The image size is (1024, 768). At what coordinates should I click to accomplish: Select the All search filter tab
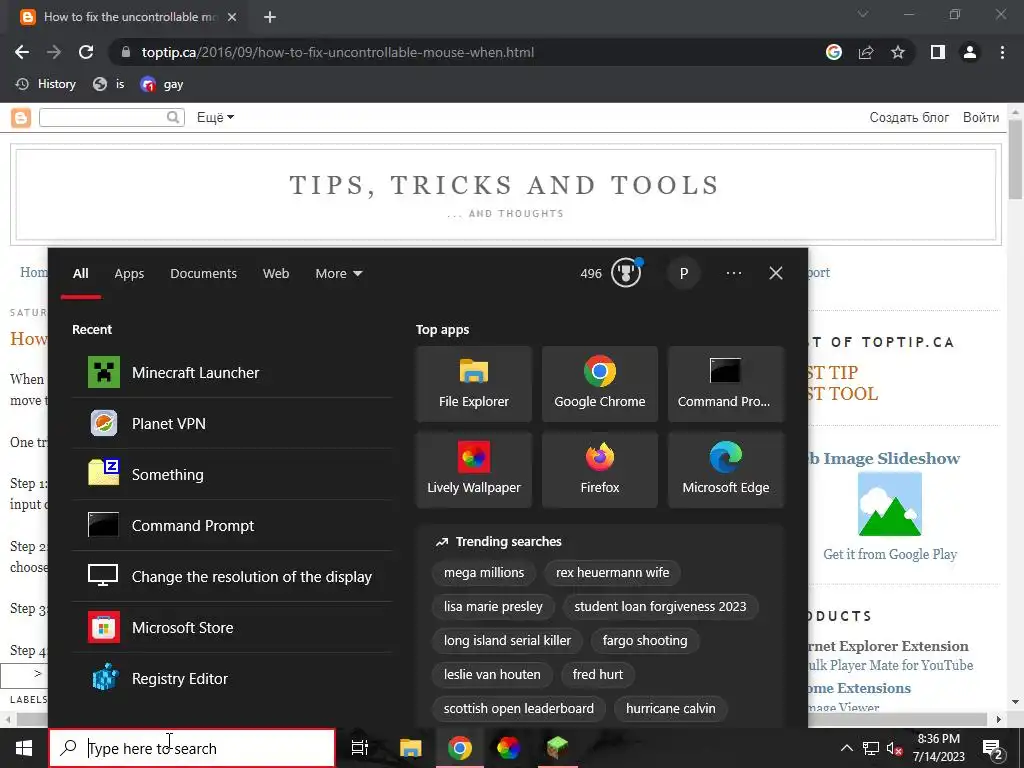[x=80, y=274]
